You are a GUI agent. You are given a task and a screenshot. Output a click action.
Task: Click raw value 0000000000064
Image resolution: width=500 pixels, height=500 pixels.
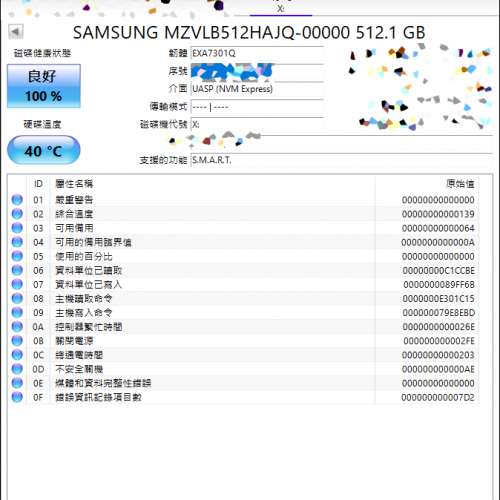point(438,228)
